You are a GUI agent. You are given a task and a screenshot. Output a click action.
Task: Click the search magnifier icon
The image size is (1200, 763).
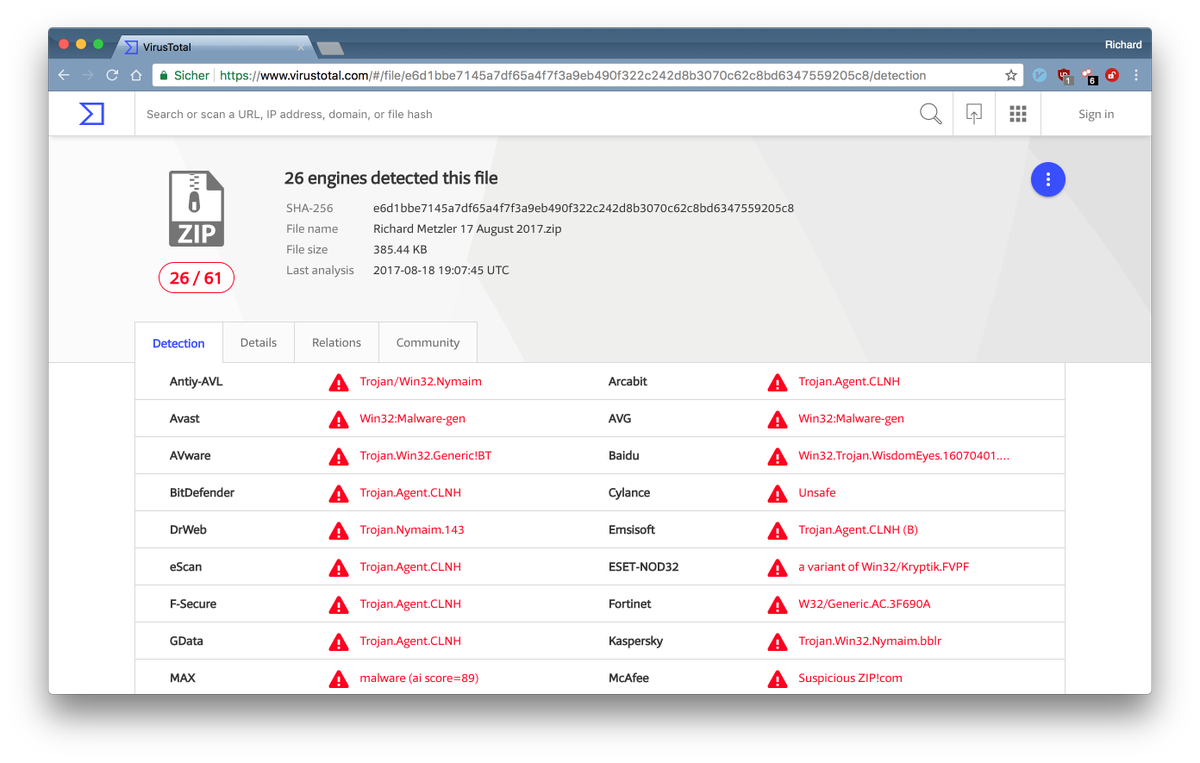[x=930, y=114]
